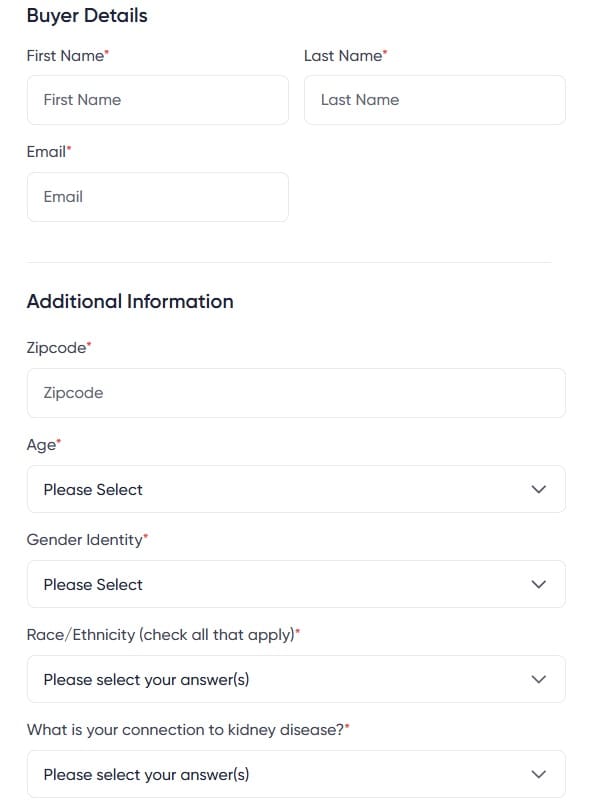The image size is (609, 807).
Task: Click the First Name input field
Action: (157, 100)
